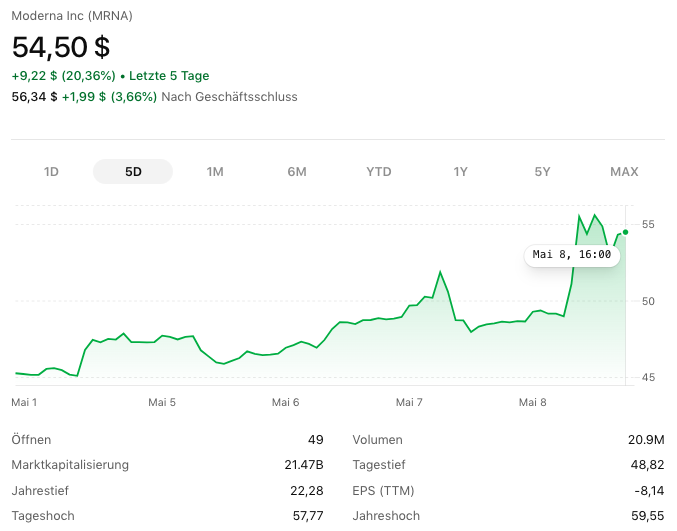Image resolution: width=677 pixels, height=531 pixels.
Task: Click the 56,34 $ after-hours price
Action: 35,97
